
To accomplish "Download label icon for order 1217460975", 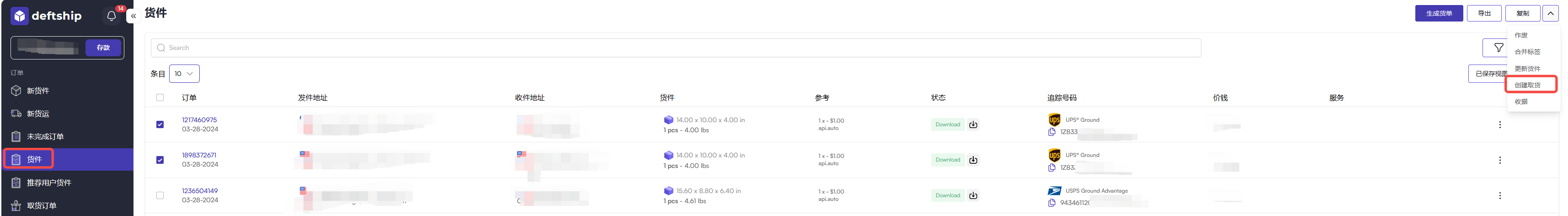I will [x=973, y=124].
